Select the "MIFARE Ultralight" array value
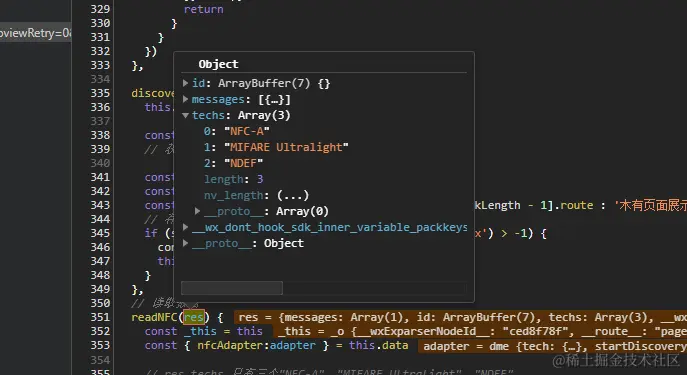 tap(286, 147)
